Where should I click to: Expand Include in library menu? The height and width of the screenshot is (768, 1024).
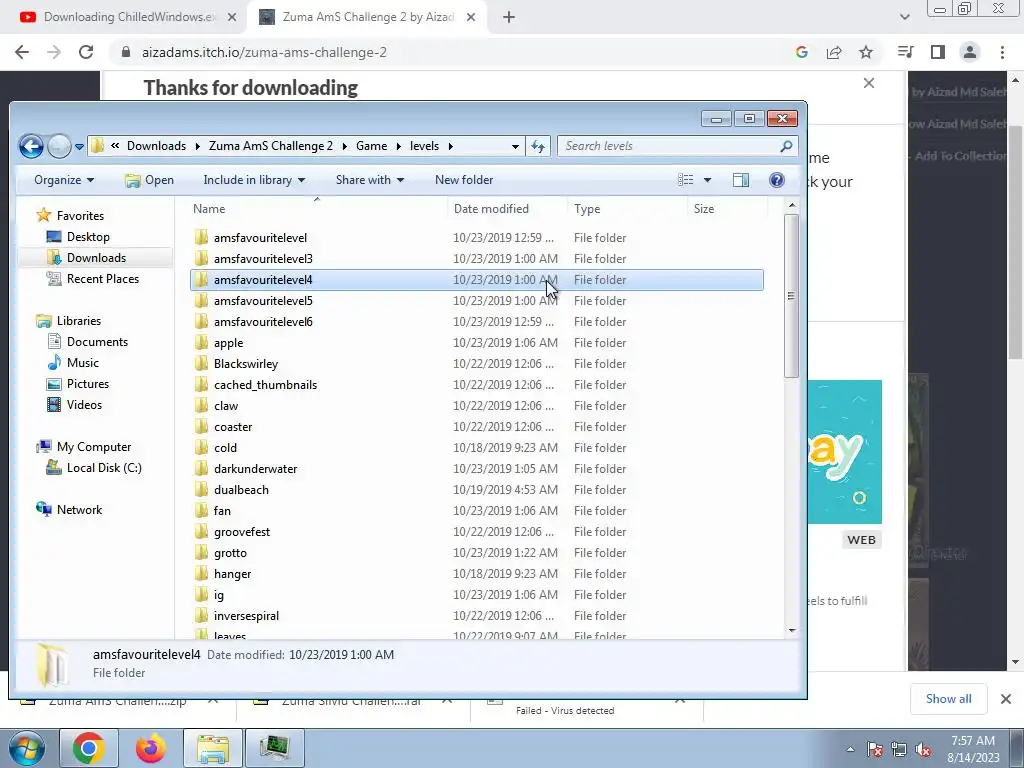pyautogui.click(x=254, y=180)
